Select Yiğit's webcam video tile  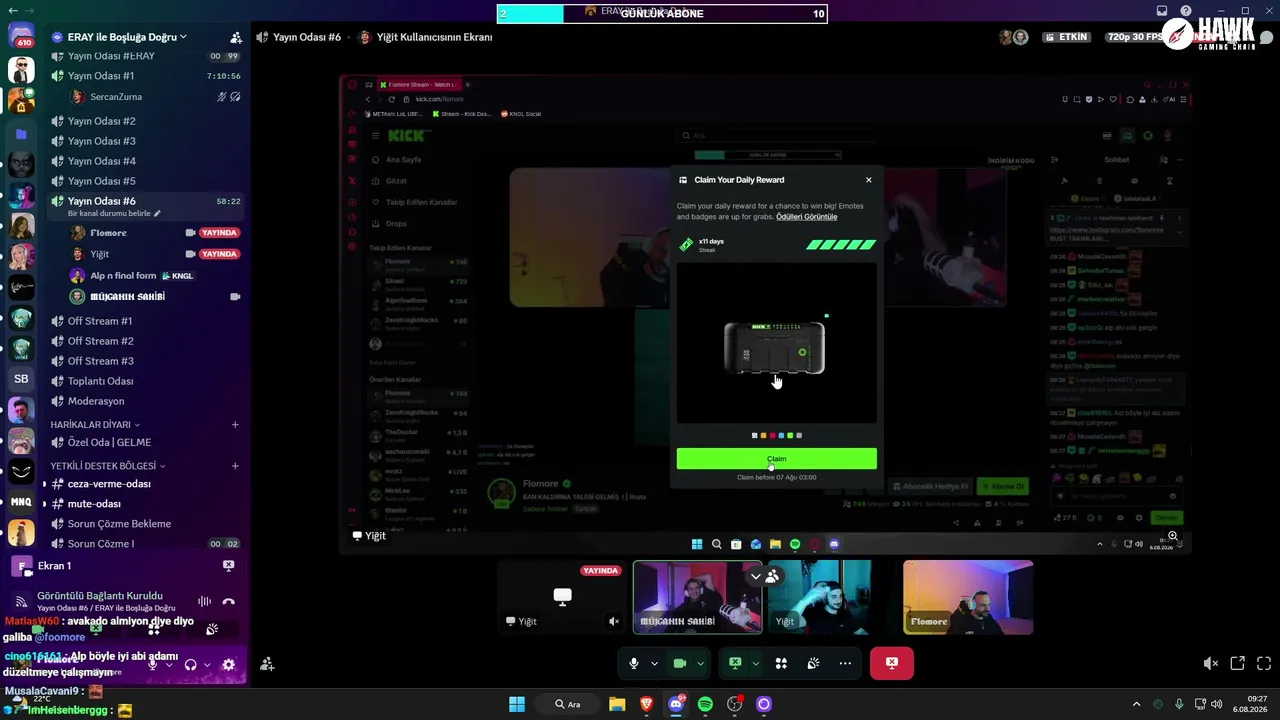point(819,597)
